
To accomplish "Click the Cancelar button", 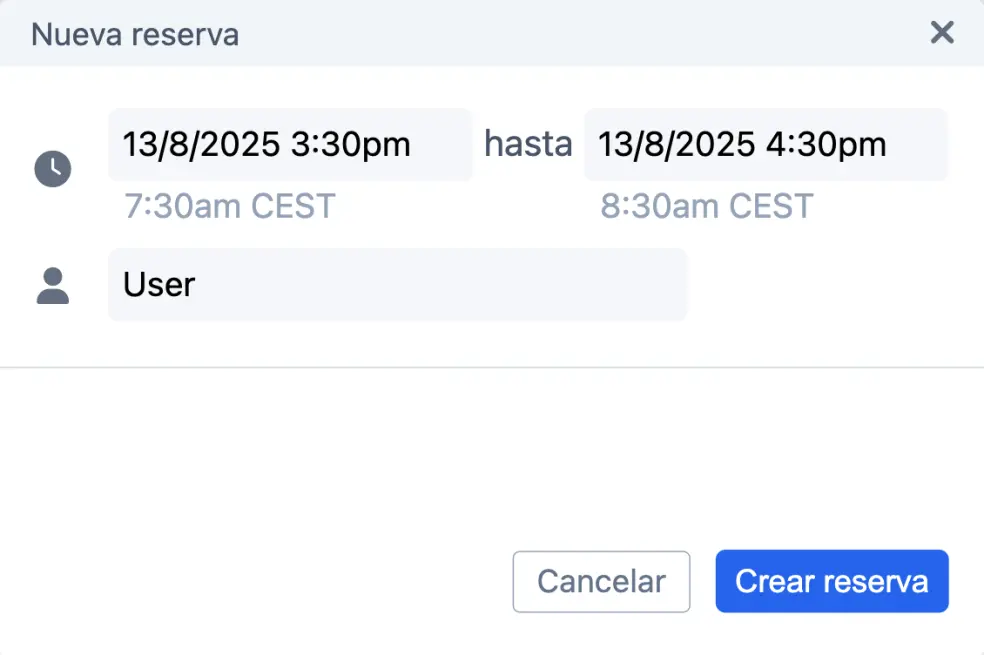I will [x=601, y=582].
